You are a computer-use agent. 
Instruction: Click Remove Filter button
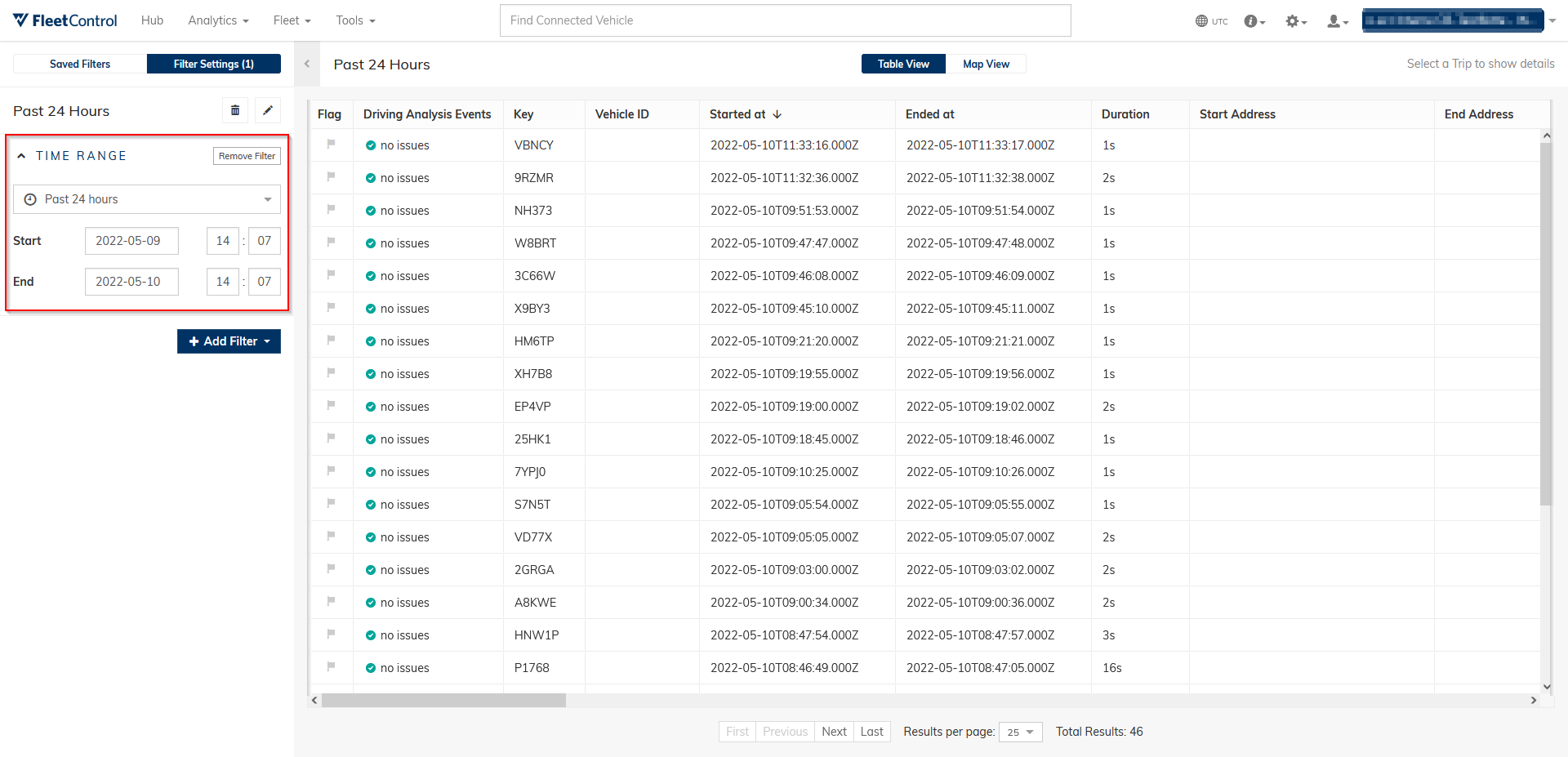pos(247,156)
